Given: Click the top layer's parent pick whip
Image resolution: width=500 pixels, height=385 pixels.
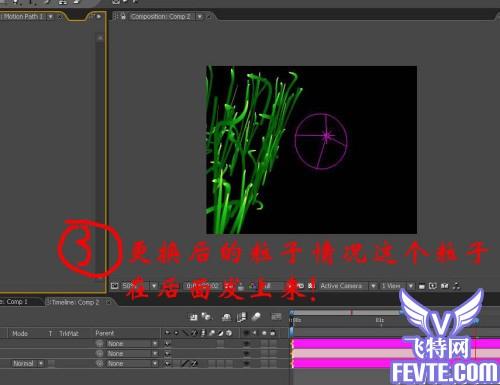Looking at the screenshot, I should [99, 344].
